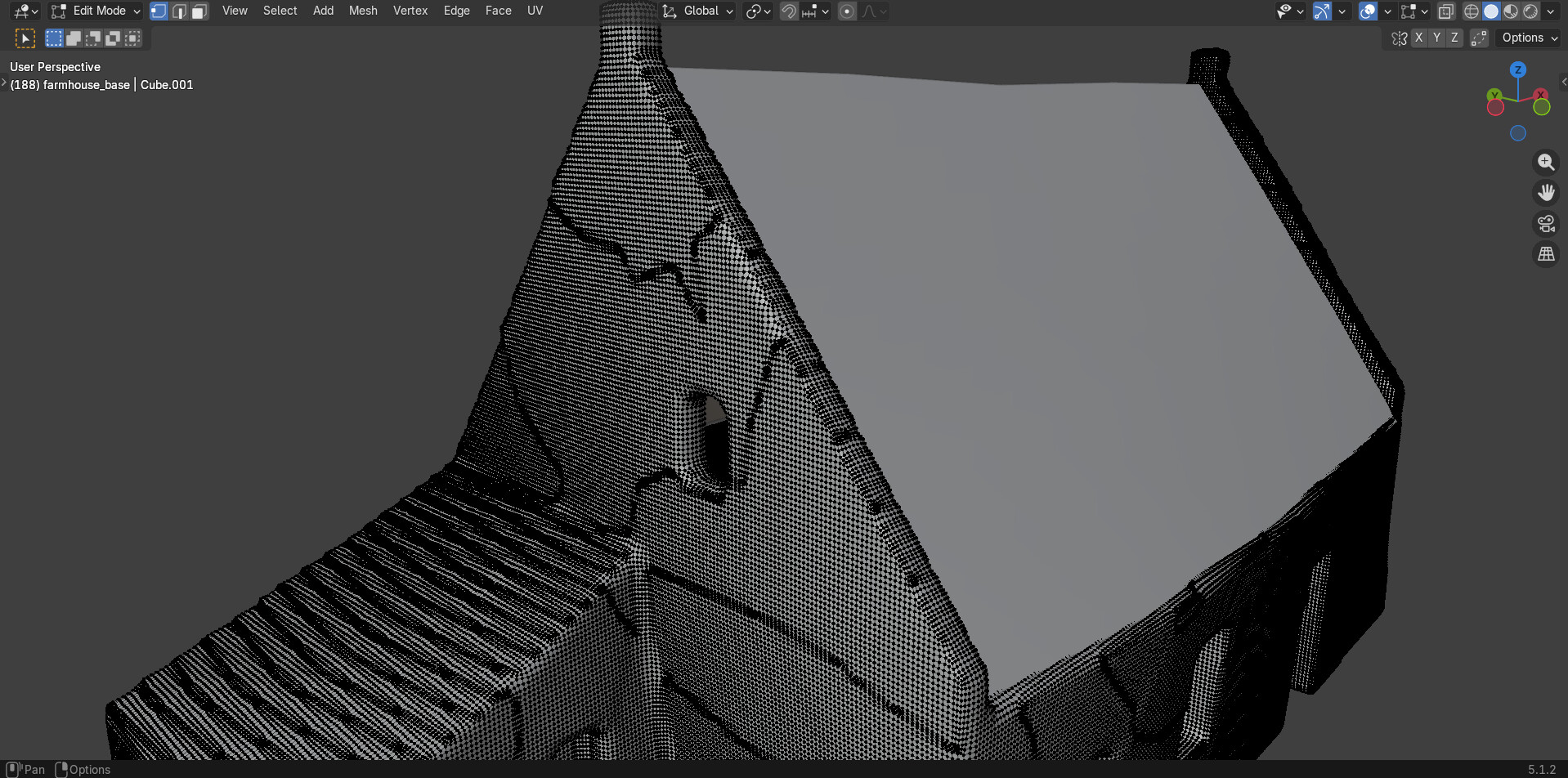Toggle auto merge vertices icon
Screen dimensions: 1568x778
tap(1479, 38)
